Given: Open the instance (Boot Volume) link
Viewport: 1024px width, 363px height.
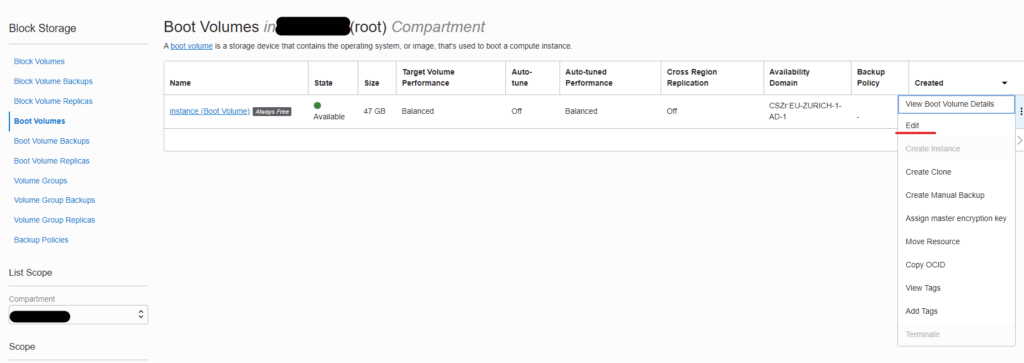Looking at the screenshot, I should tap(210, 112).
